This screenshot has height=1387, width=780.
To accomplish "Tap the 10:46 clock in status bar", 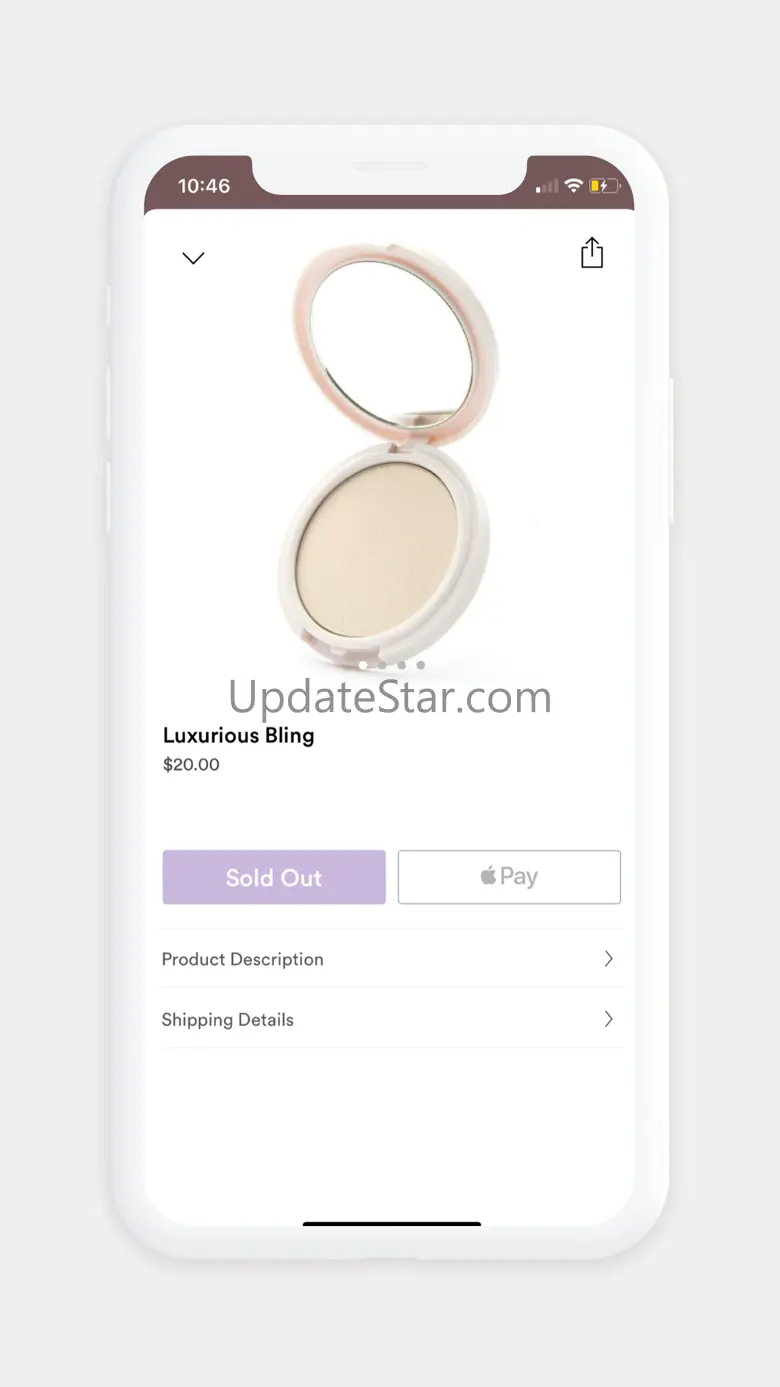I will [x=204, y=186].
